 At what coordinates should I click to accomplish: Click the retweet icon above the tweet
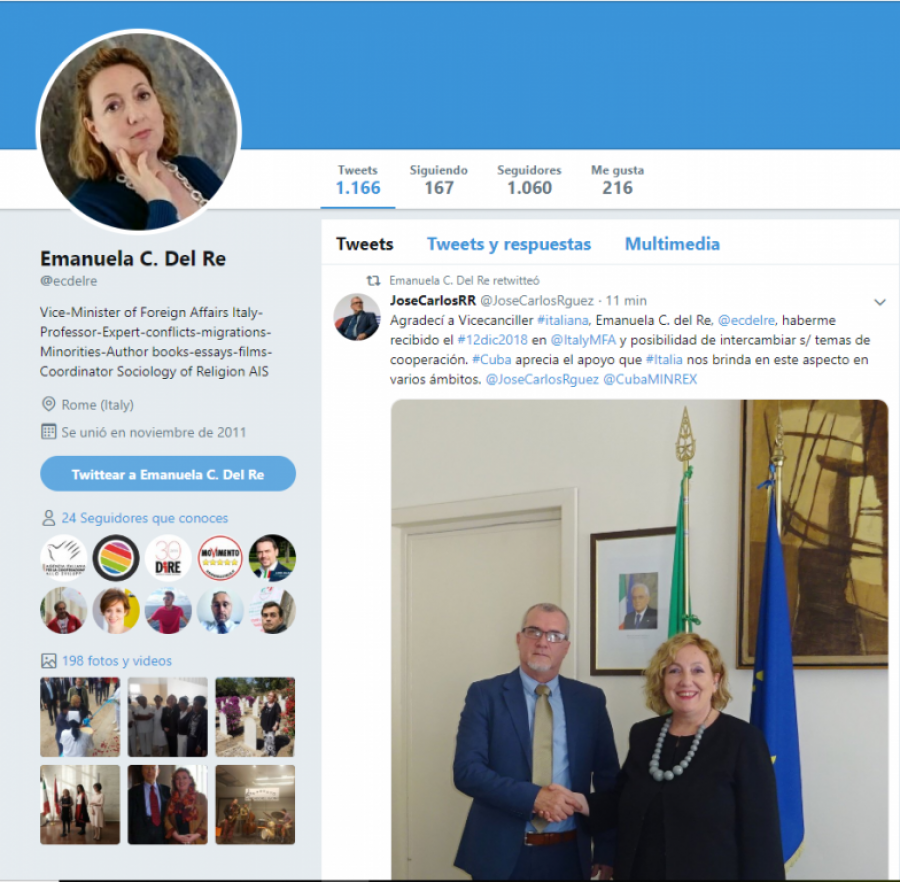point(374,281)
